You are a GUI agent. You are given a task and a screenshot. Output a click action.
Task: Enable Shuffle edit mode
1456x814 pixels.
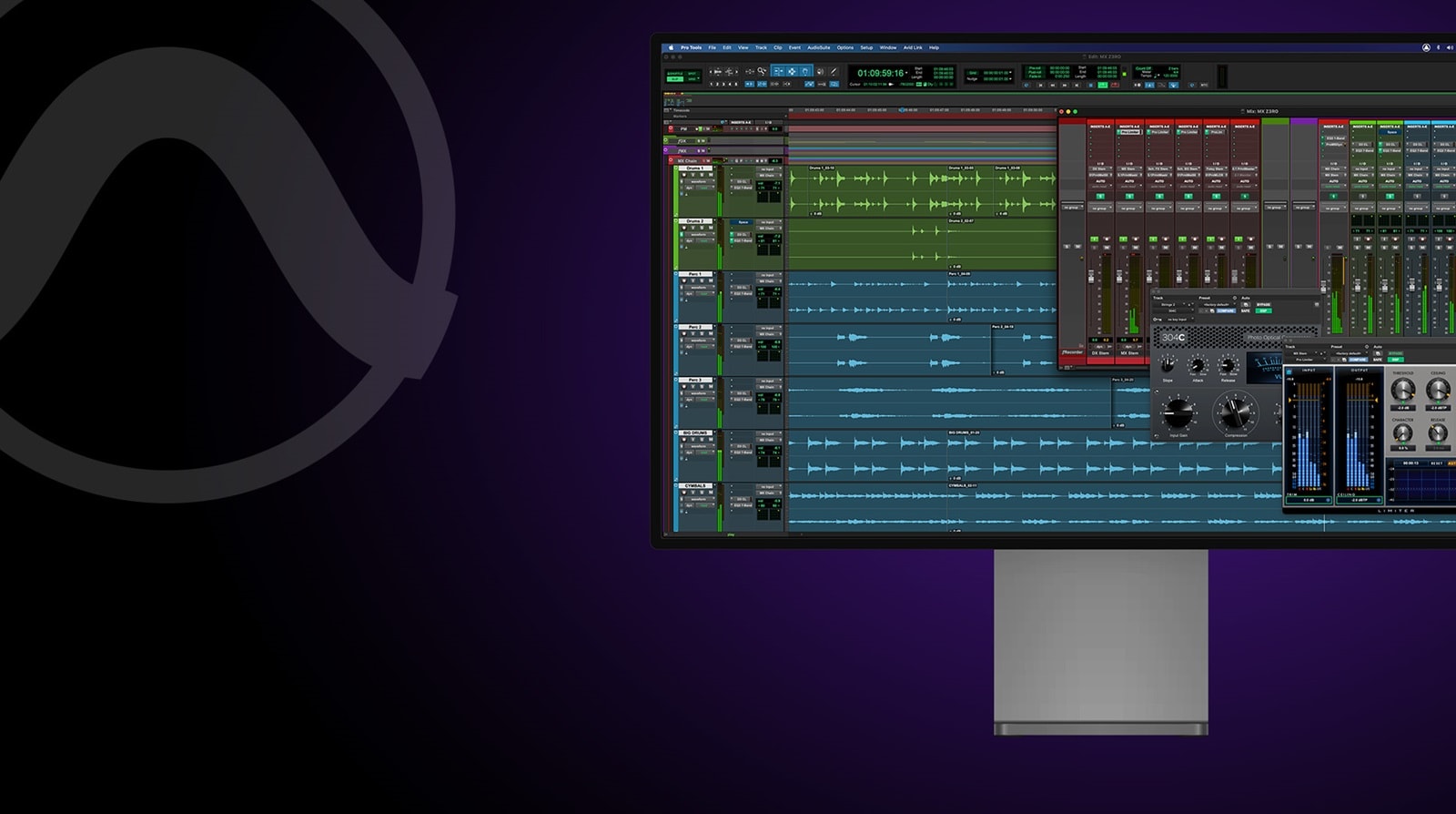coord(674,74)
